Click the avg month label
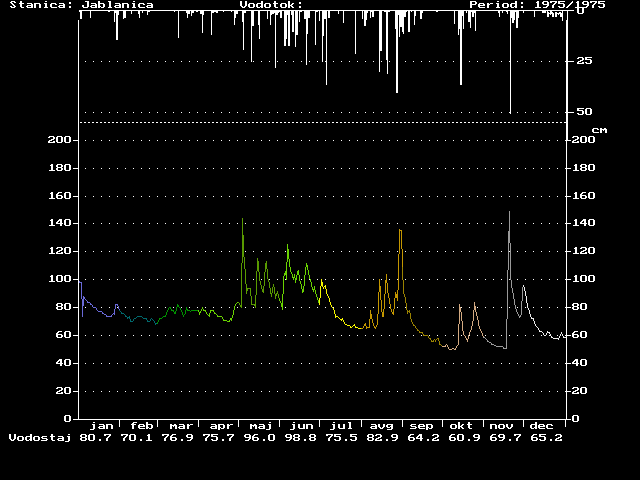The width and height of the screenshot is (640, 480). point(382,426)
